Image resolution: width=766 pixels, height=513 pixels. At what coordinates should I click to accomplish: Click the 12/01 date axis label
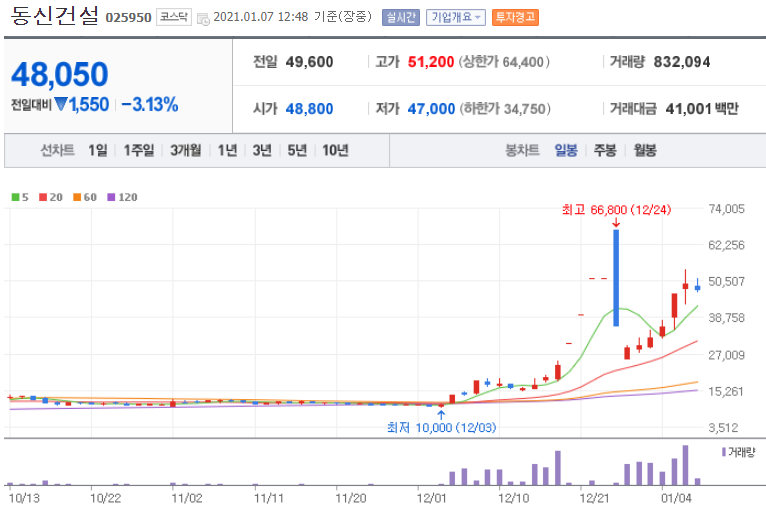point(432,498)
